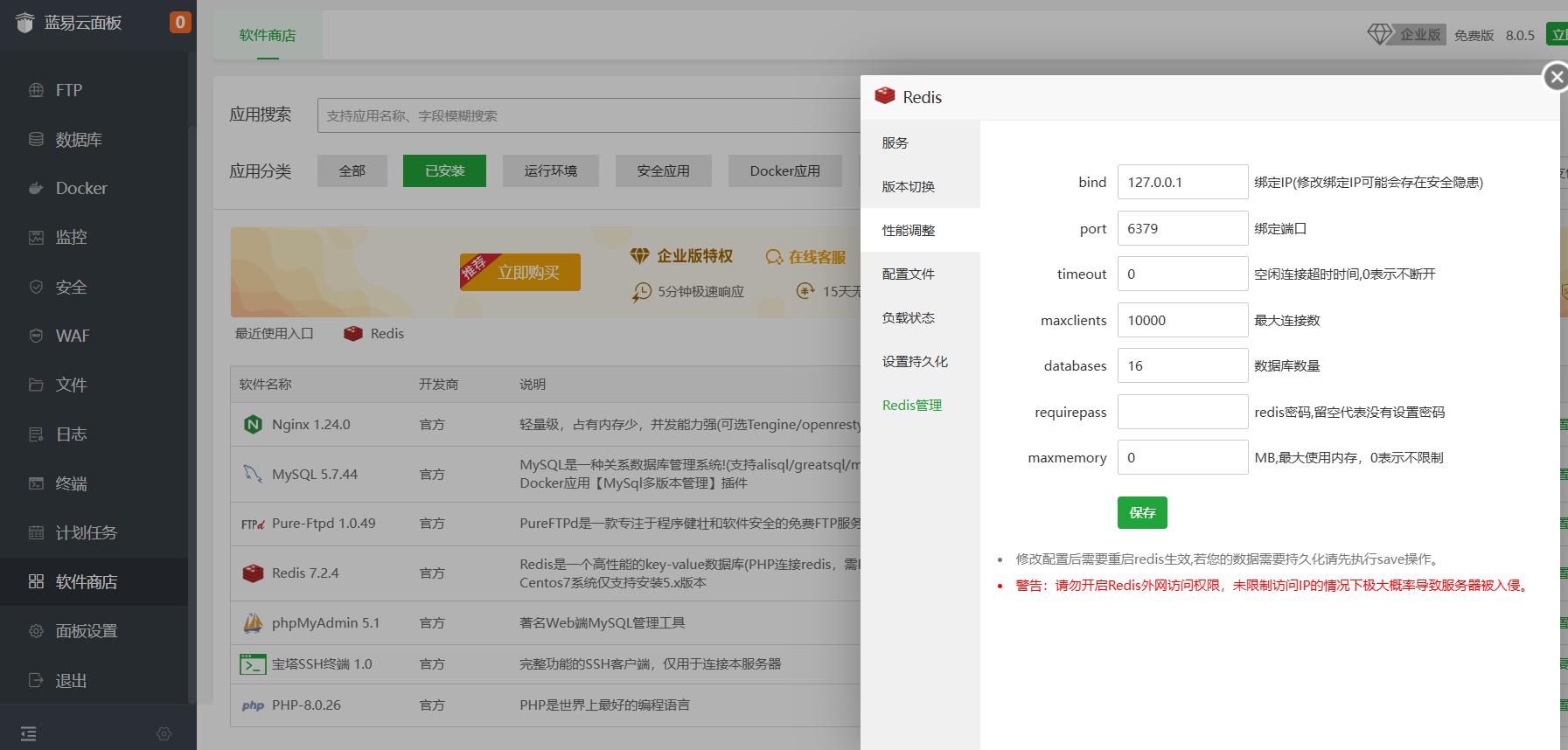Filter apps by 安全应用 category

(664, 171)
